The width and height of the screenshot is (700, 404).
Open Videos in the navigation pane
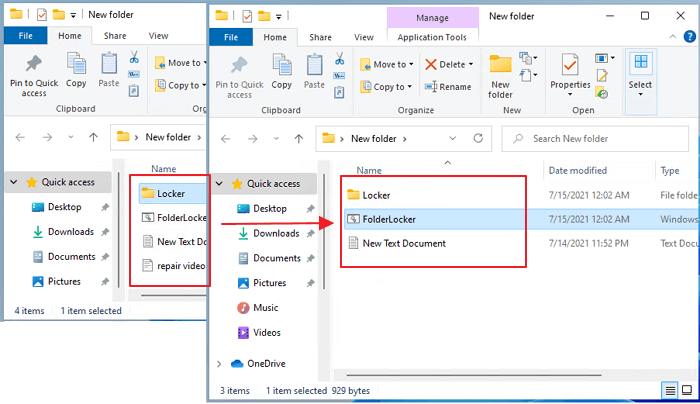click(x=267, y=332)
